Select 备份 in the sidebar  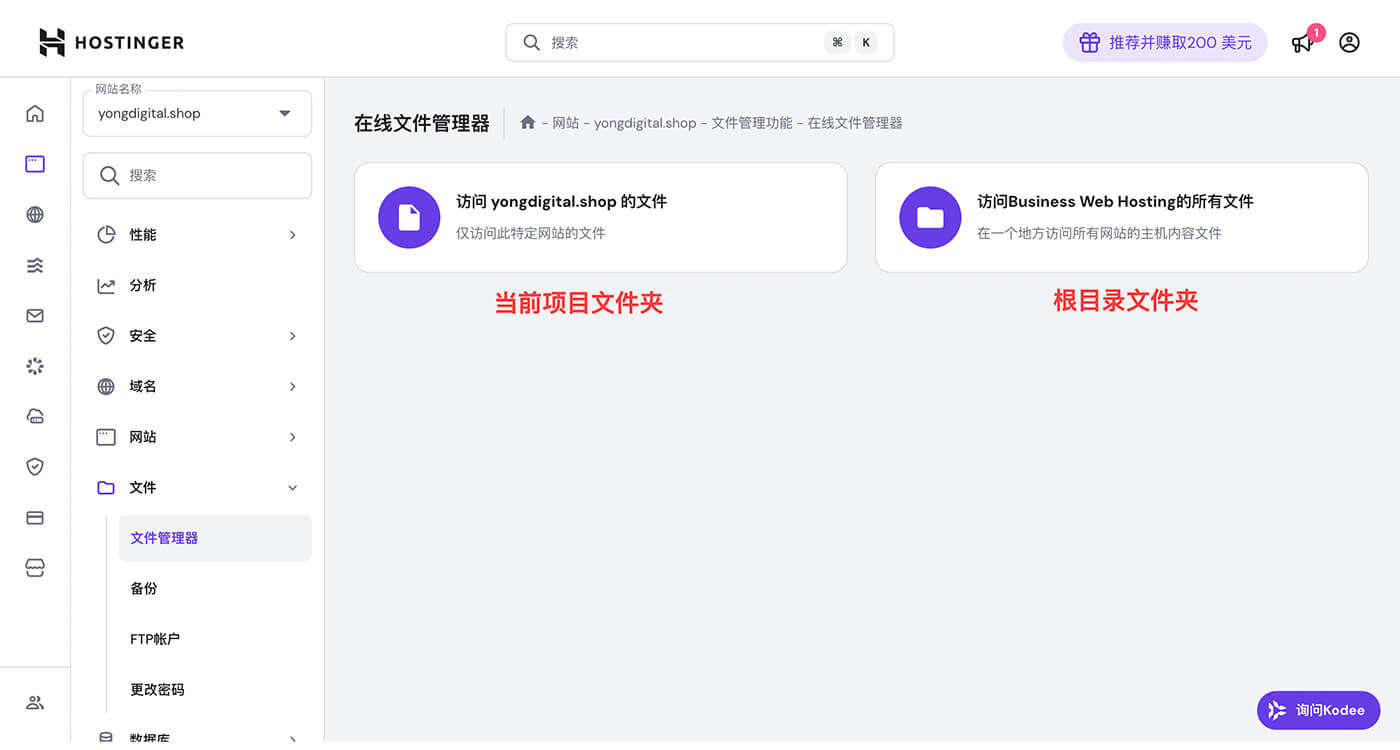(x=215, y=588)
